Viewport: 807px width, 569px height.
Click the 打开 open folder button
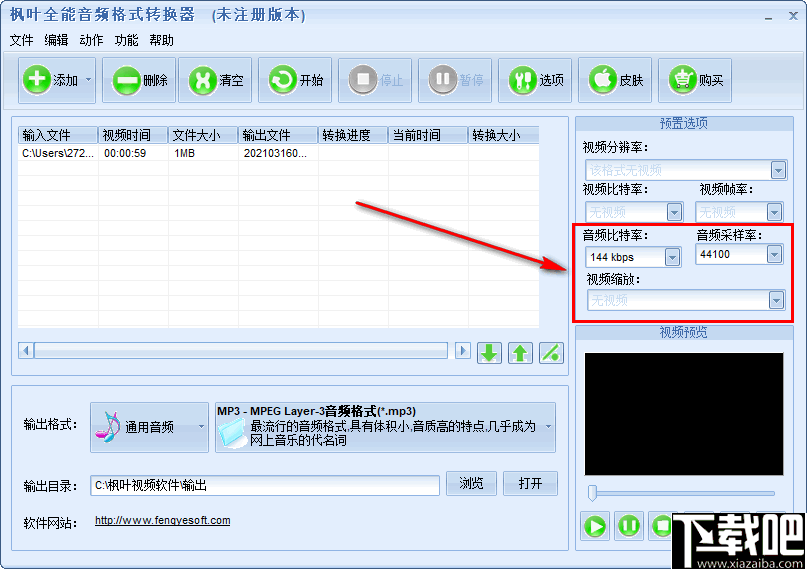click(530, 484)
